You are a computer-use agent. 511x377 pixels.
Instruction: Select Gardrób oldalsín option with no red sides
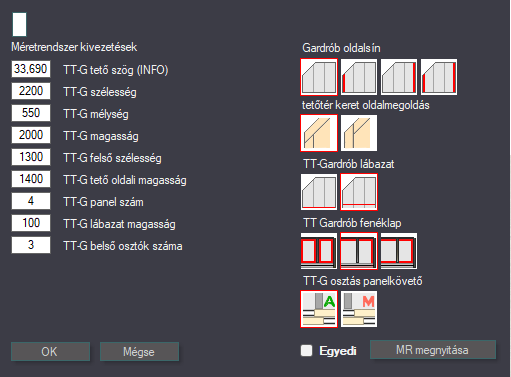coord(319,77)
